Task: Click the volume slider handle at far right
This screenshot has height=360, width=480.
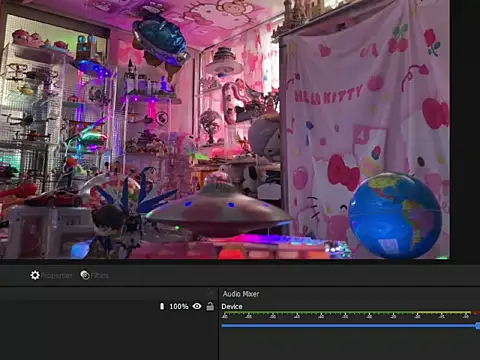Action: click(x=478, y=326)
